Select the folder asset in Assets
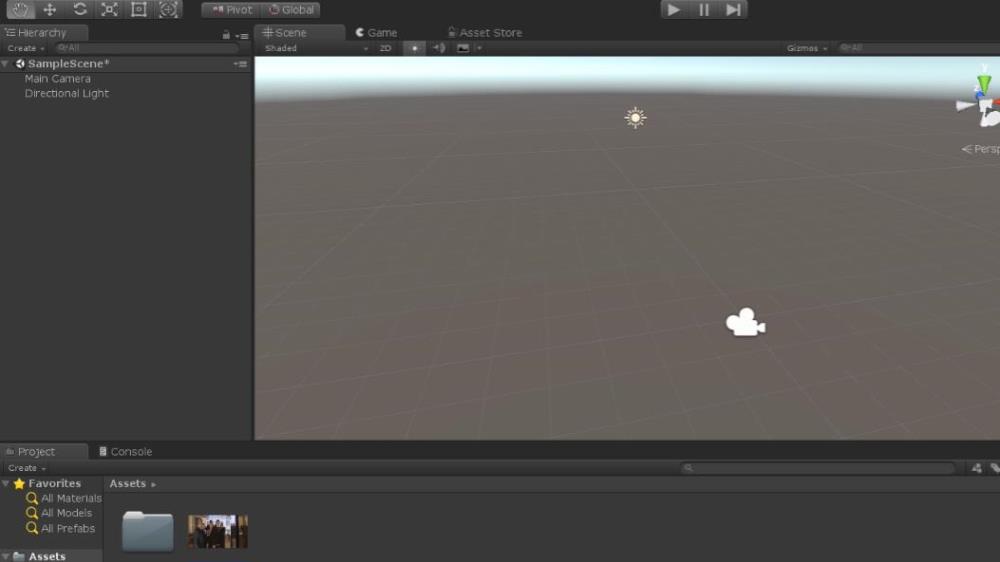Screen dimensions: 1000x562 pyautogui.click(x=147, y=531)
